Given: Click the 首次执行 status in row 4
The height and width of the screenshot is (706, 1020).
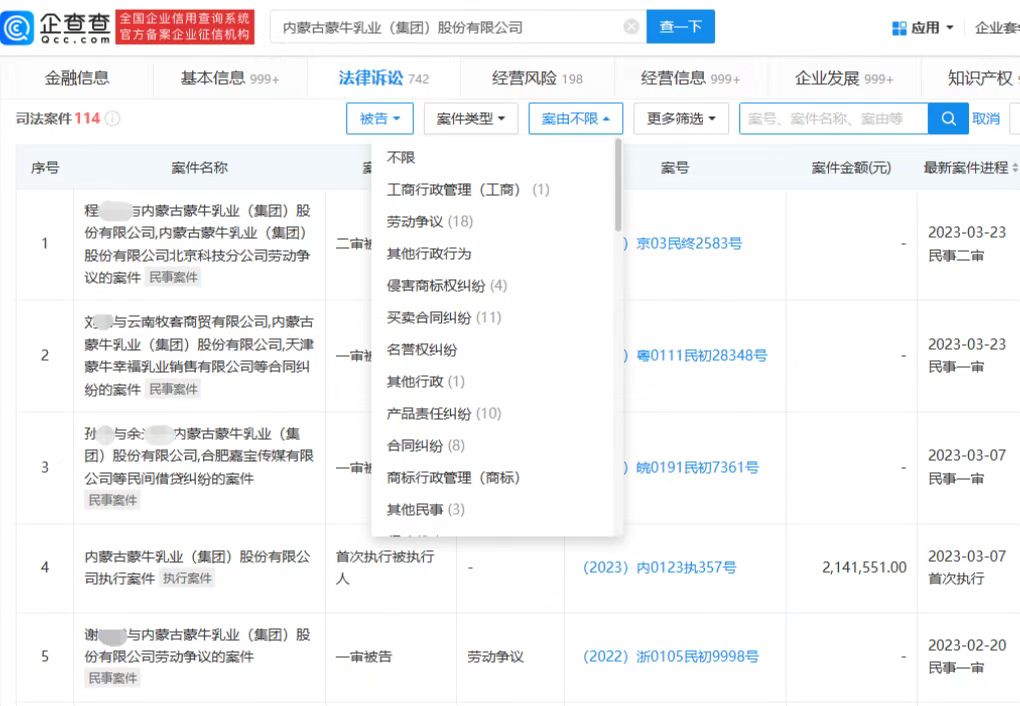Looking at the screenshot, I should tap(956, 578).
